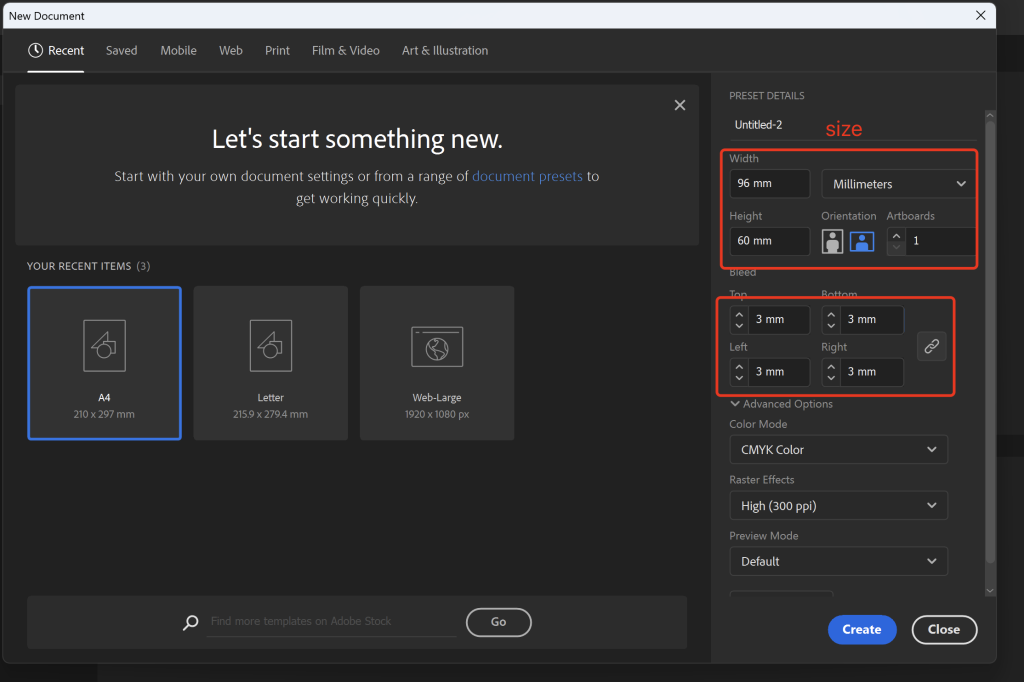Select portrait orientation icon
1024x682 pixels.
point(831,241)
